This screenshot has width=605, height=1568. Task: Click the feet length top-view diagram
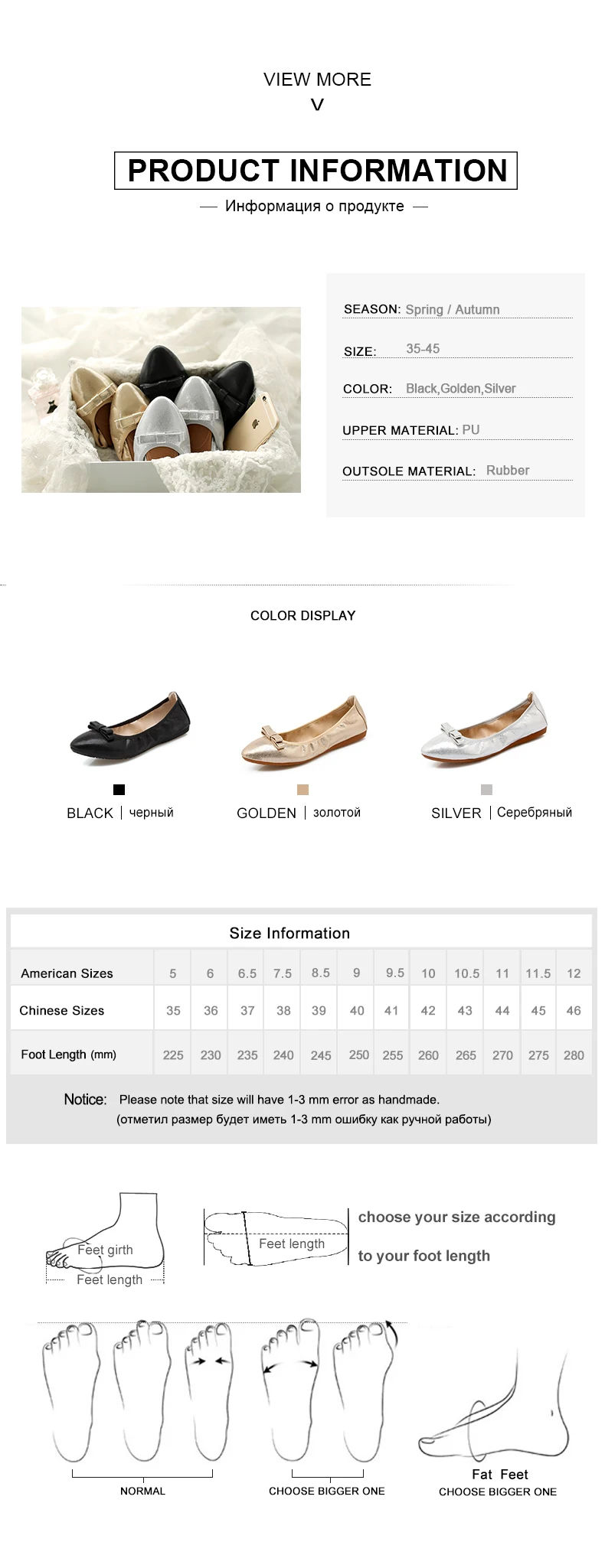pyautogui.click(x=276, y=1237)
